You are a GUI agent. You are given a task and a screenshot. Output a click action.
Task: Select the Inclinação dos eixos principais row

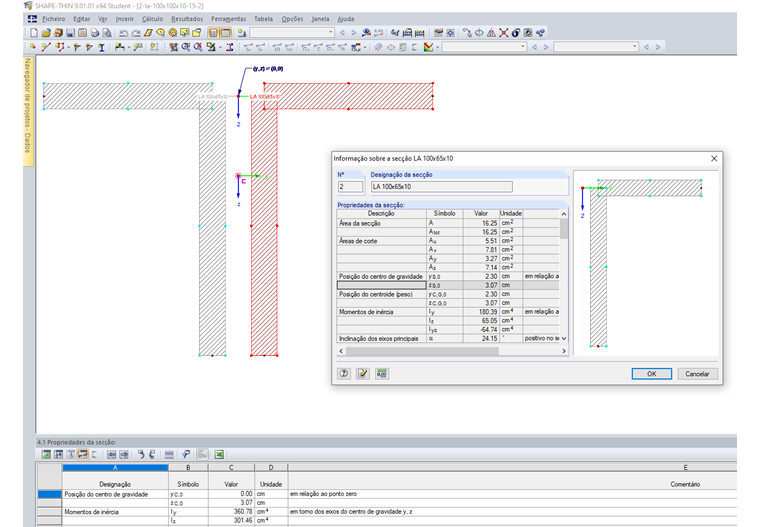click(448, 338)
